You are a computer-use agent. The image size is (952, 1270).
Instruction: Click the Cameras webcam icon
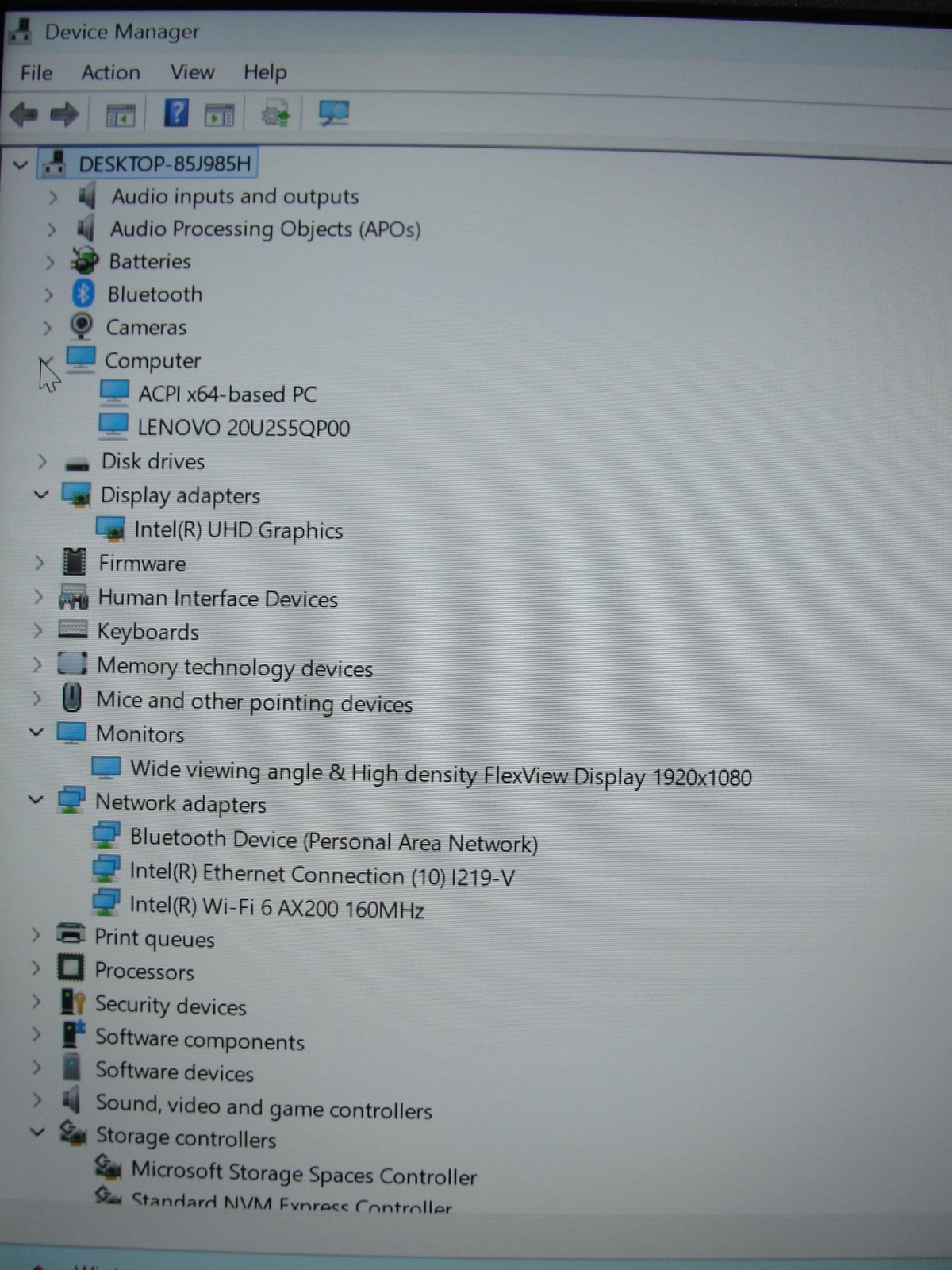(81, 326)
